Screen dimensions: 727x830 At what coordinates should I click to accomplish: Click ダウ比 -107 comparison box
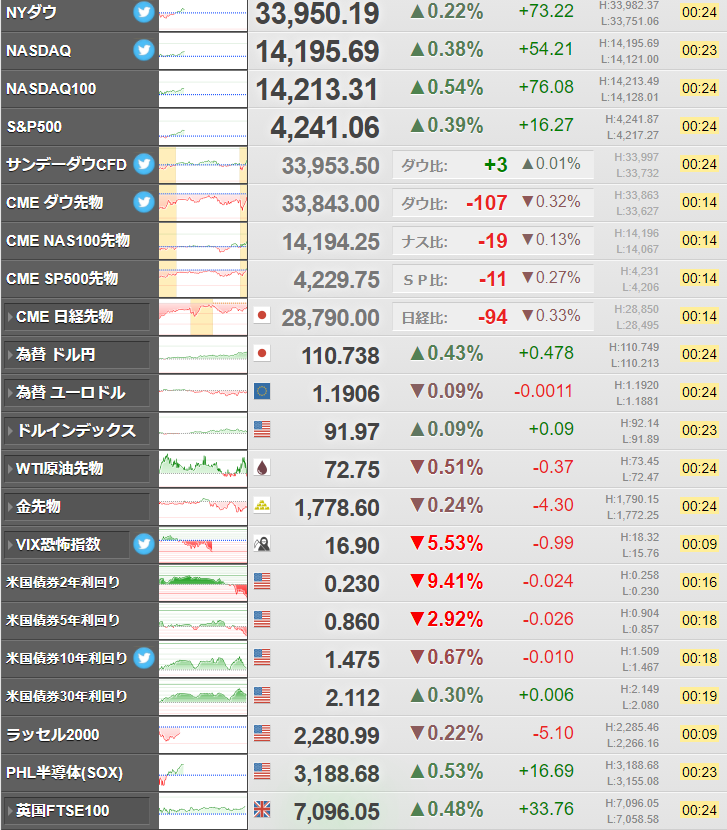(492, 203)
